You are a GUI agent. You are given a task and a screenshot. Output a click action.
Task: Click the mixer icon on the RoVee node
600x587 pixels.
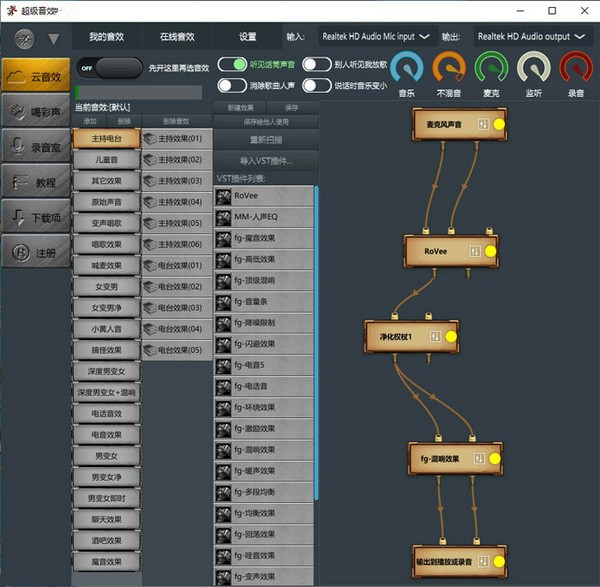point(473,251)
